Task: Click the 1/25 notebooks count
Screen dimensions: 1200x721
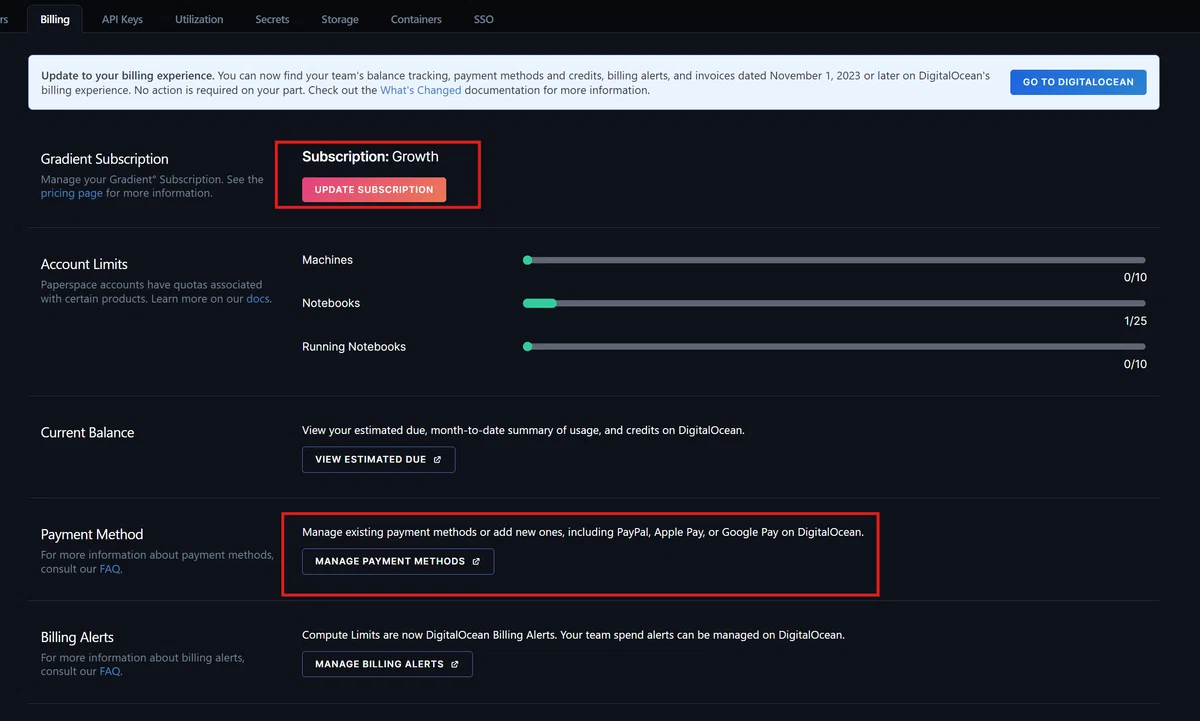Action: click(1135, 321)
